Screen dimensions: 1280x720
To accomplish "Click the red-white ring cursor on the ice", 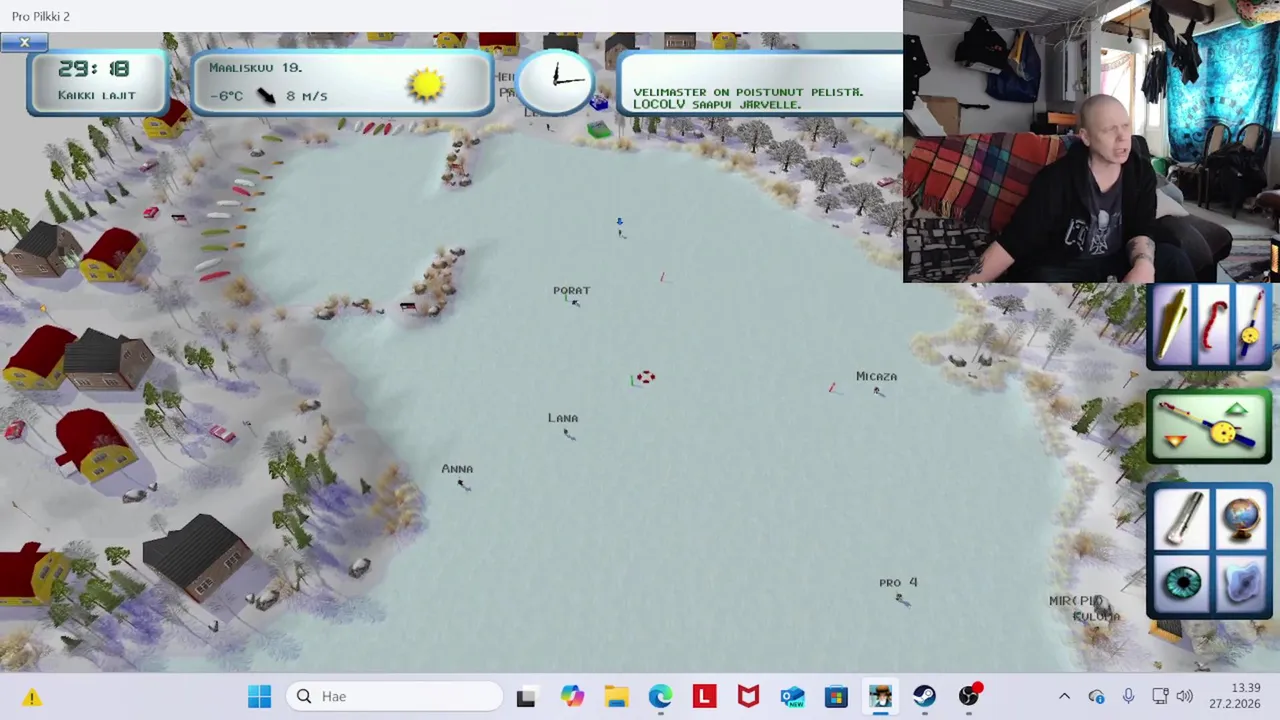I will (x=646, y=377).
